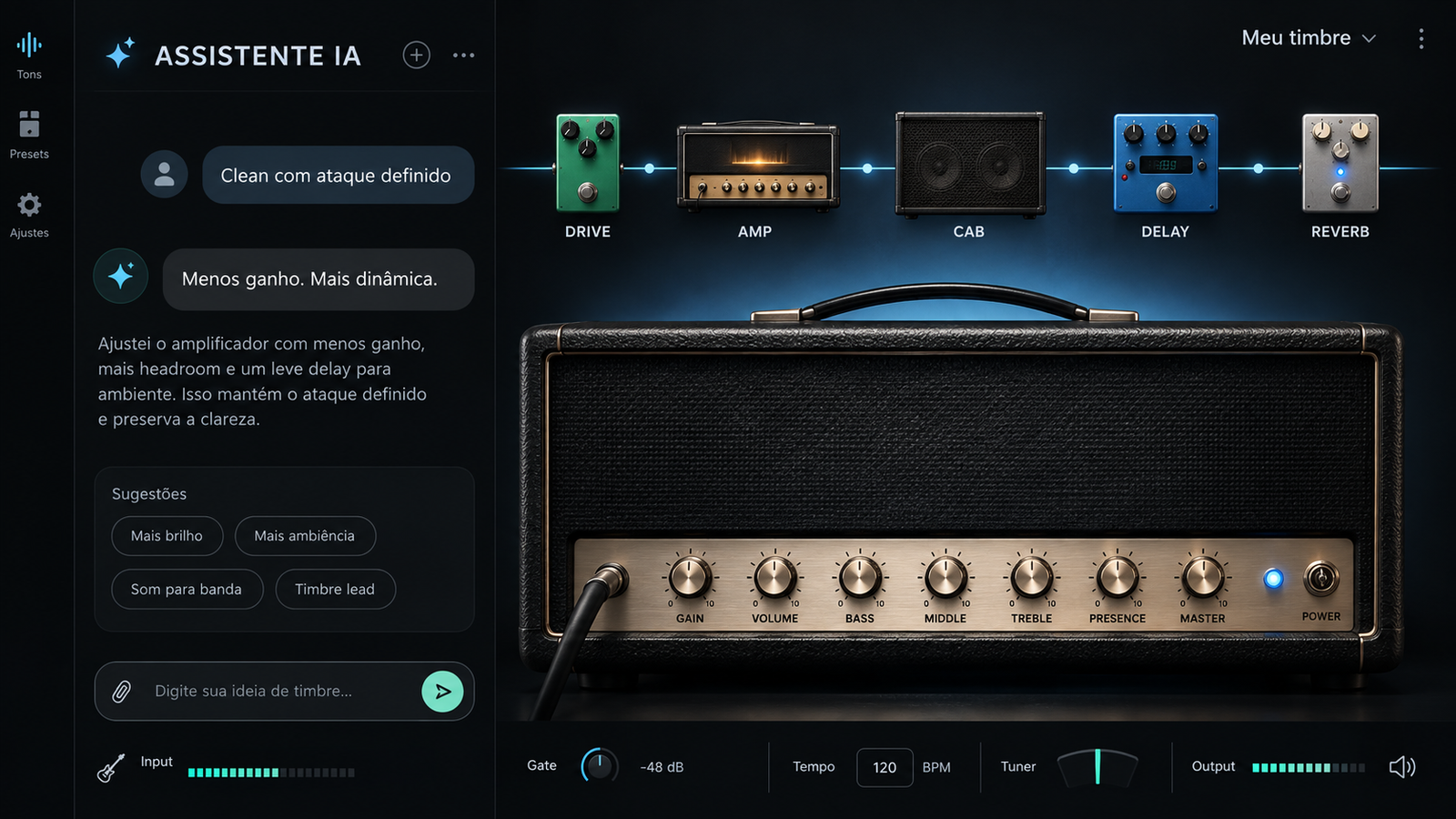This screenshot has width=1456, height=819.
Task: Click the amp VOLUME knob
Action: (775, 578)
